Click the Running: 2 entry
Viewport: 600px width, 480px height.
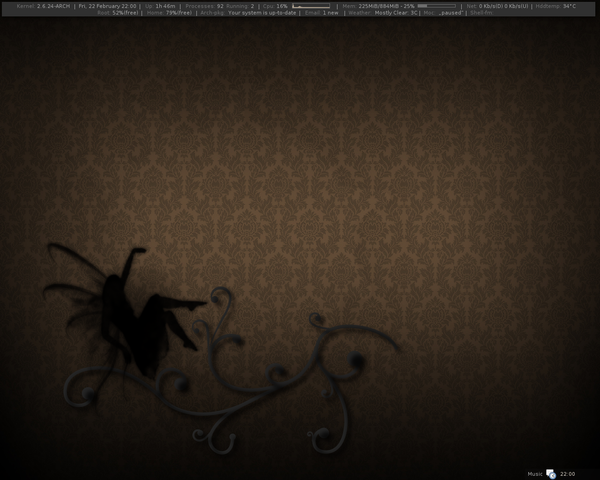pyautogui.click(x=240, y=6)
